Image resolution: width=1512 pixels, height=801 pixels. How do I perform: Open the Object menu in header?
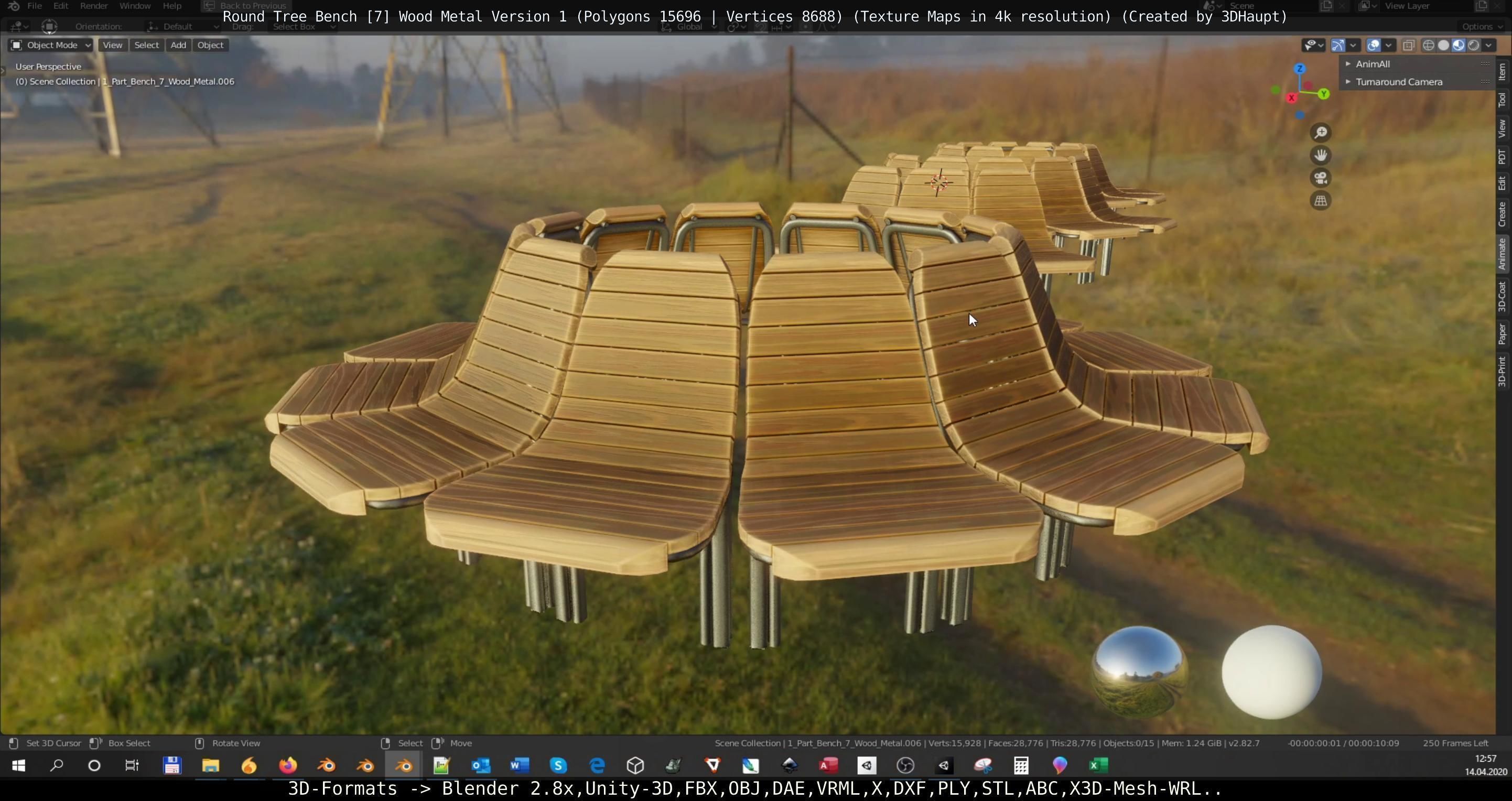210,45
